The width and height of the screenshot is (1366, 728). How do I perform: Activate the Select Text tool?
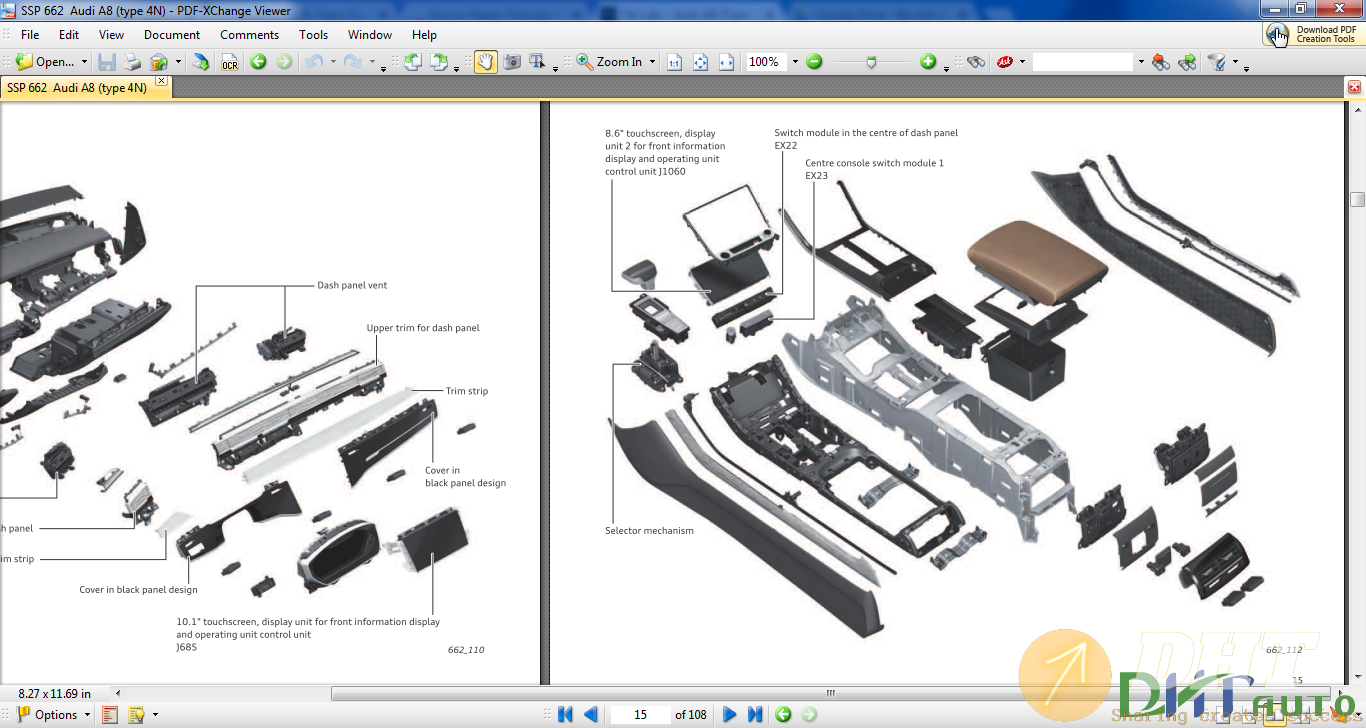538,62
